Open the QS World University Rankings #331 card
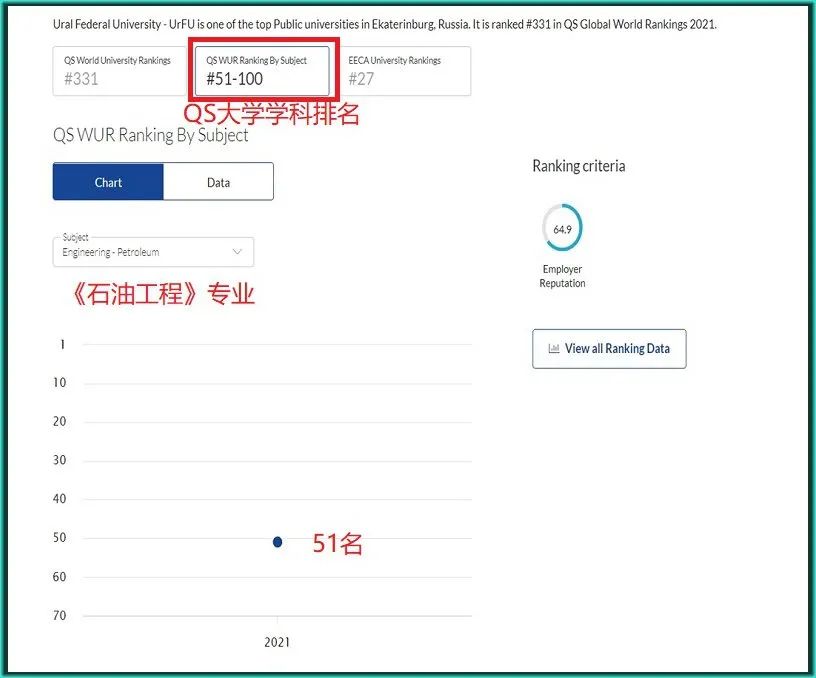 click(x=119, y=70)
